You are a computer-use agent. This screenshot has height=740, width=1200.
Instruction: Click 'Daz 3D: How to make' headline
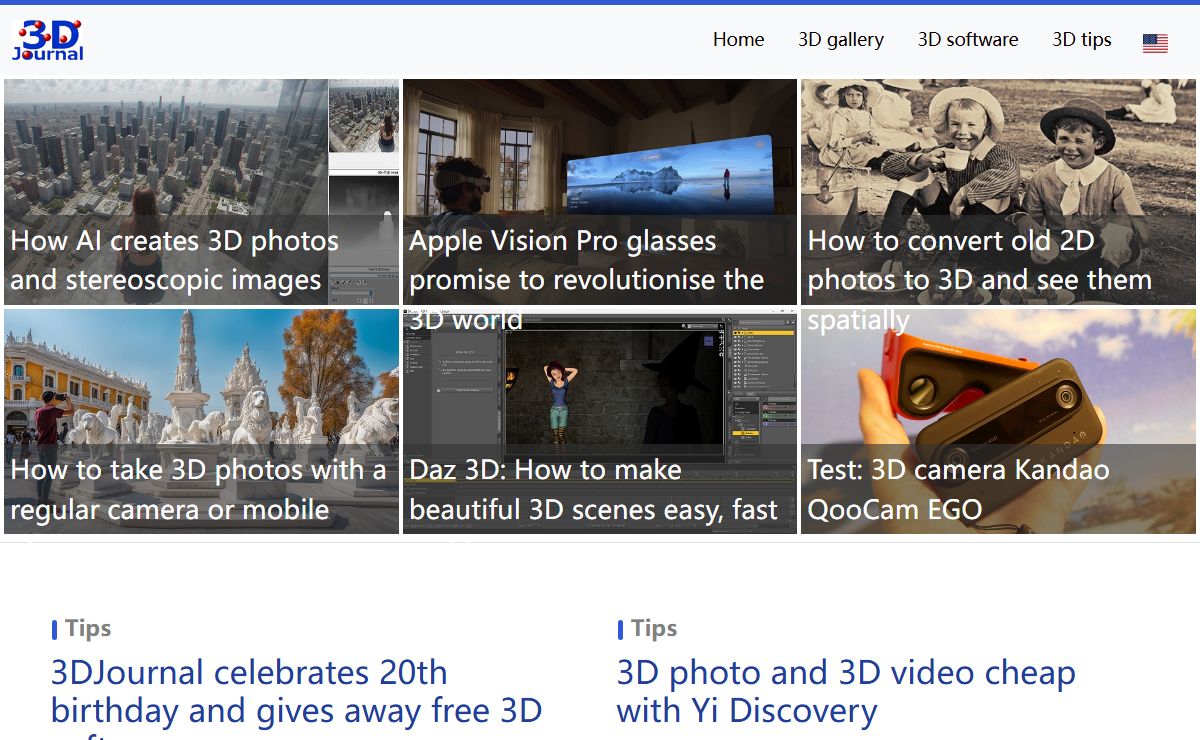coord(593,490)
